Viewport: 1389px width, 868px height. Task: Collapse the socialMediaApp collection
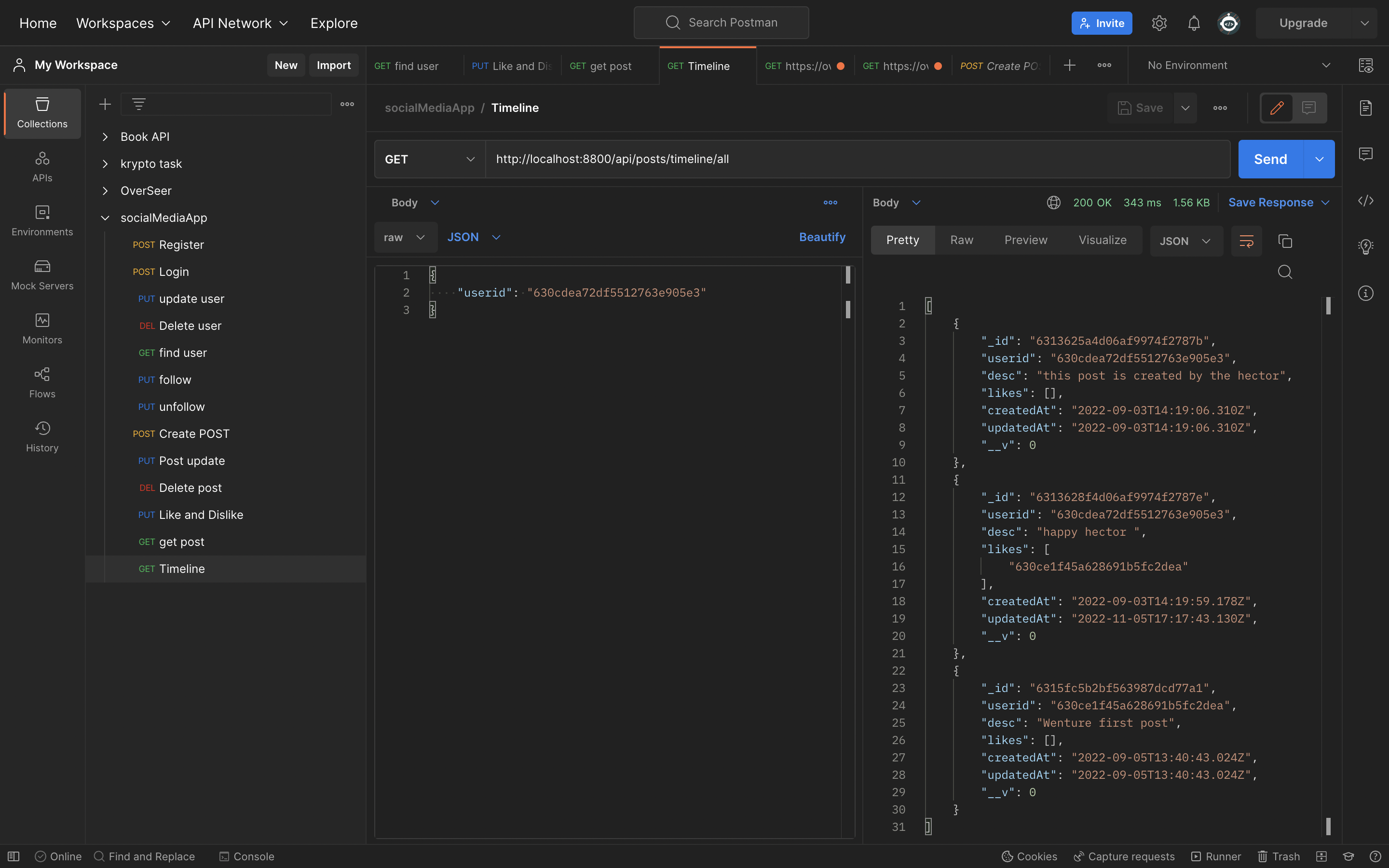tap(105, 217)
